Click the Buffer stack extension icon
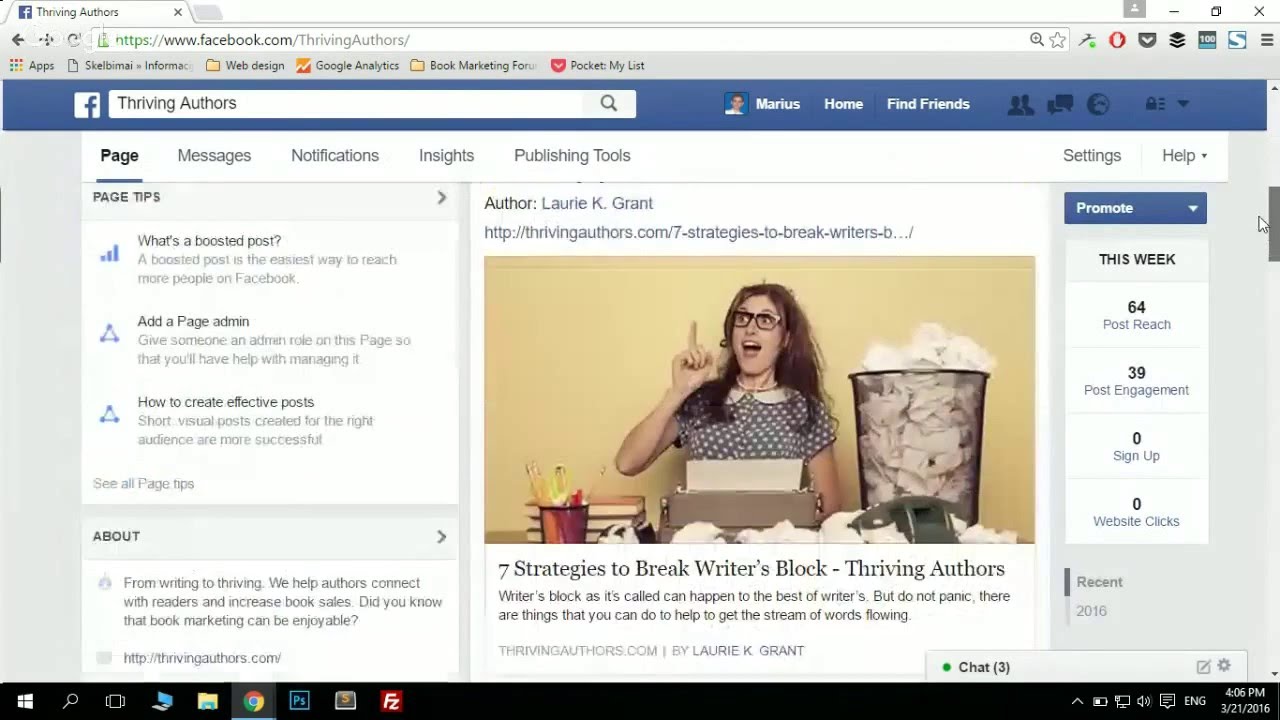The image size is (1280, 720). pyautogui.click(x=1177, y=40)
